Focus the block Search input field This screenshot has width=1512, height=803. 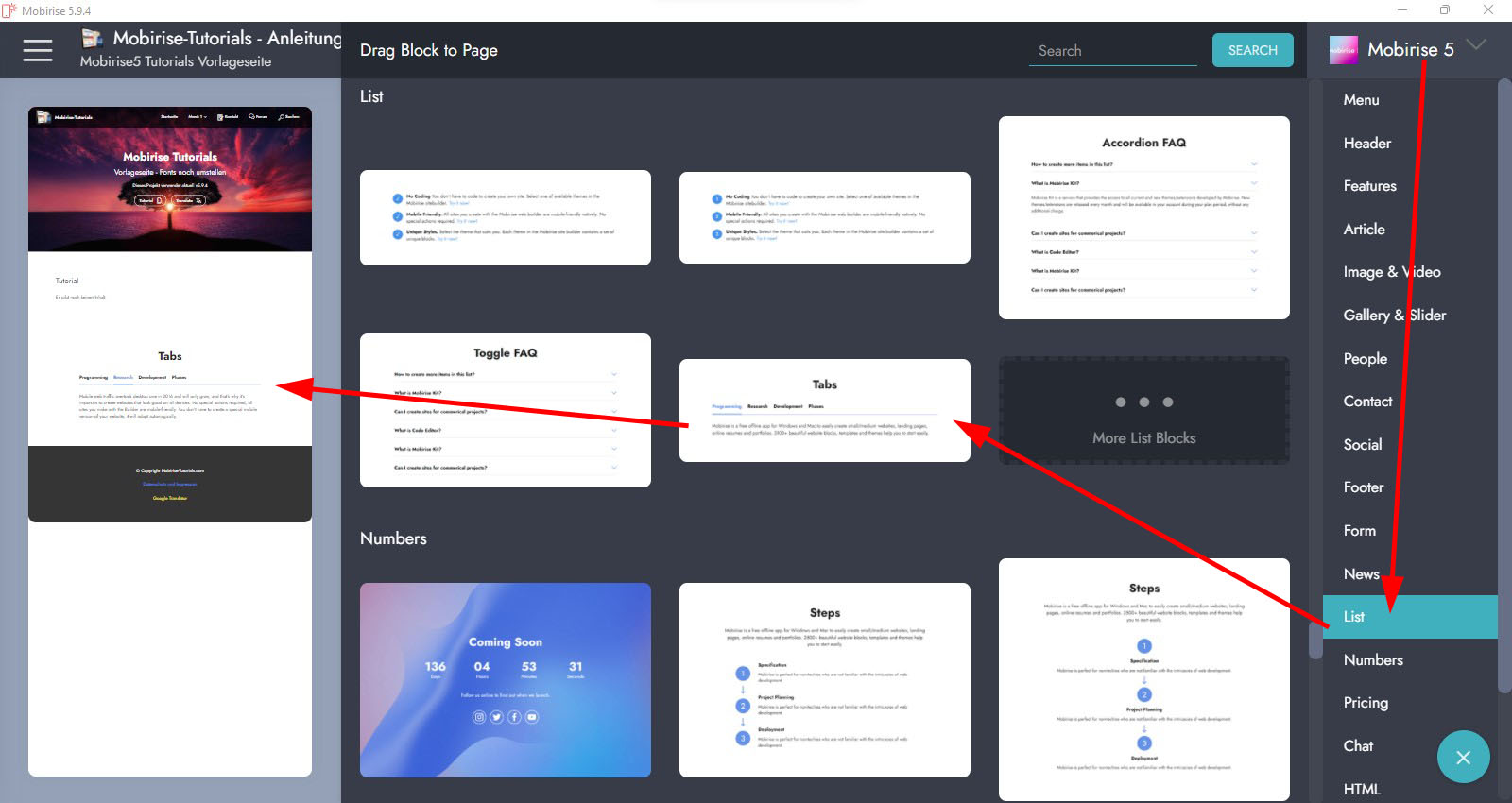[x=1112, y=51]
